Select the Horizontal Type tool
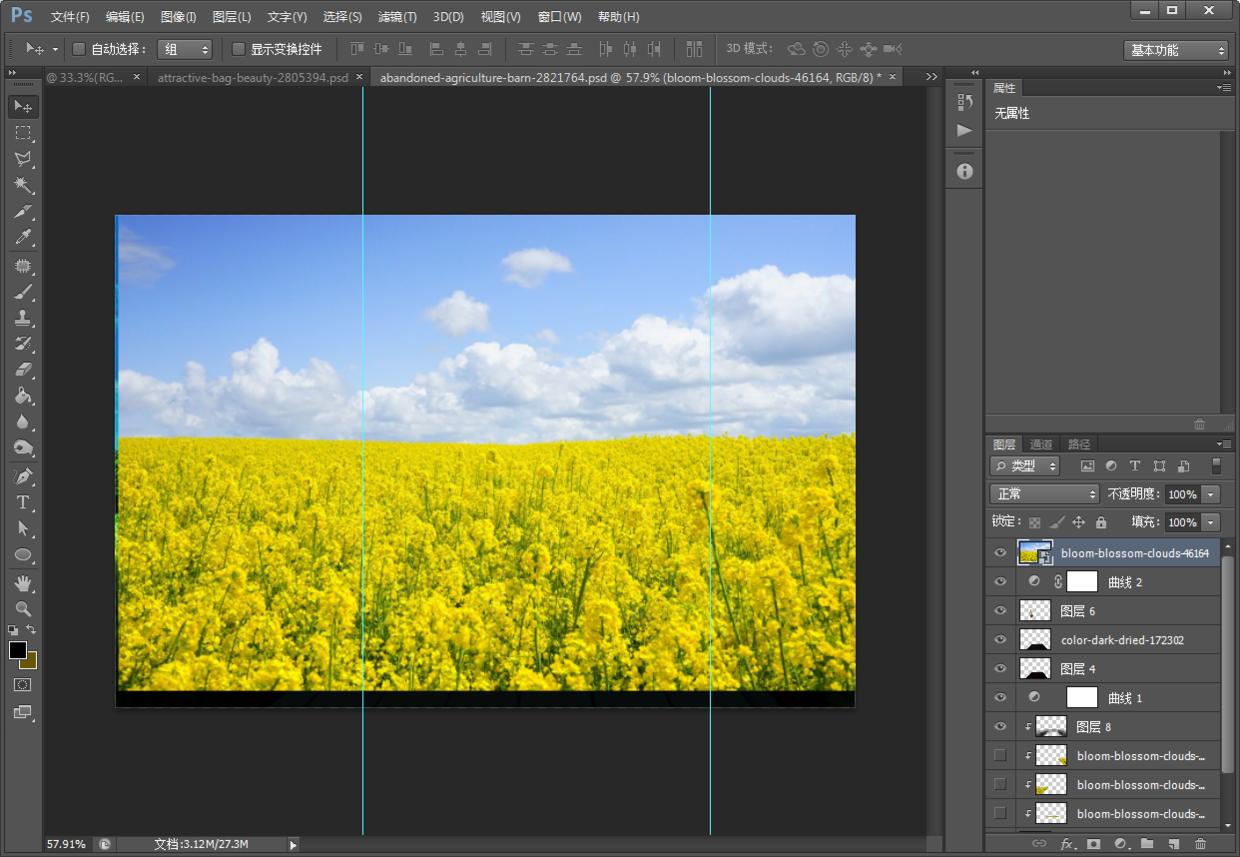Viewport: 1240px width, 857px height. (23, 502)
